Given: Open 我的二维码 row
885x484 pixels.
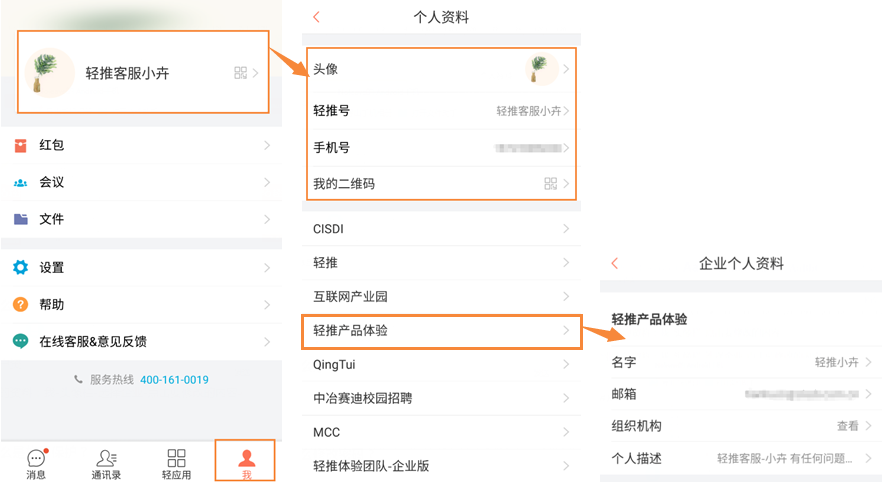Looking at the screenshot, I should (x=441, y=183).
